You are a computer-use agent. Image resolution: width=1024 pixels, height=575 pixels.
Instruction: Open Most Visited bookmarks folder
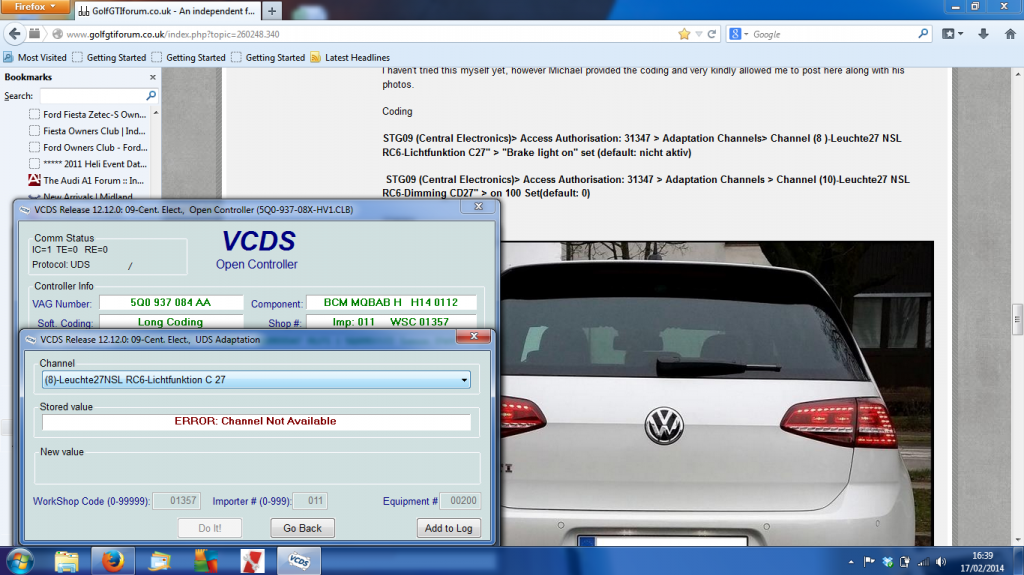(35, 58)
